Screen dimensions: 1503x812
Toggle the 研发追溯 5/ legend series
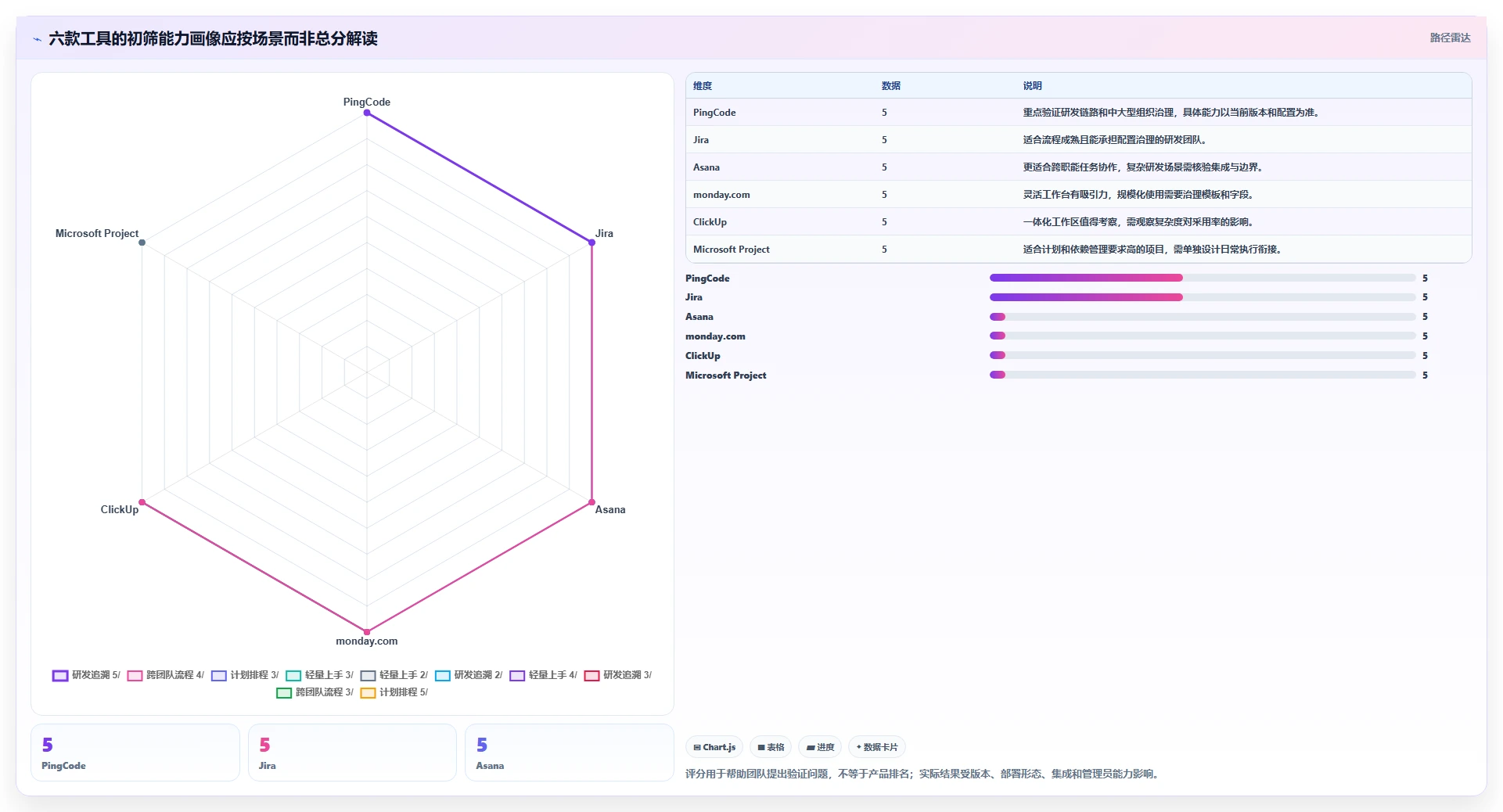tap(86, 675)
